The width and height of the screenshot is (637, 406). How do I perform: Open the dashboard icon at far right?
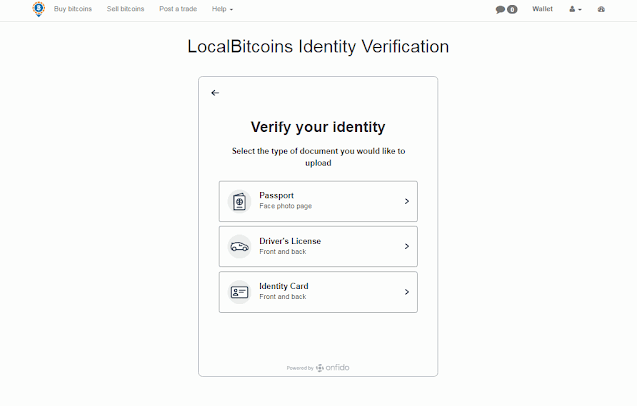point(601,9)
